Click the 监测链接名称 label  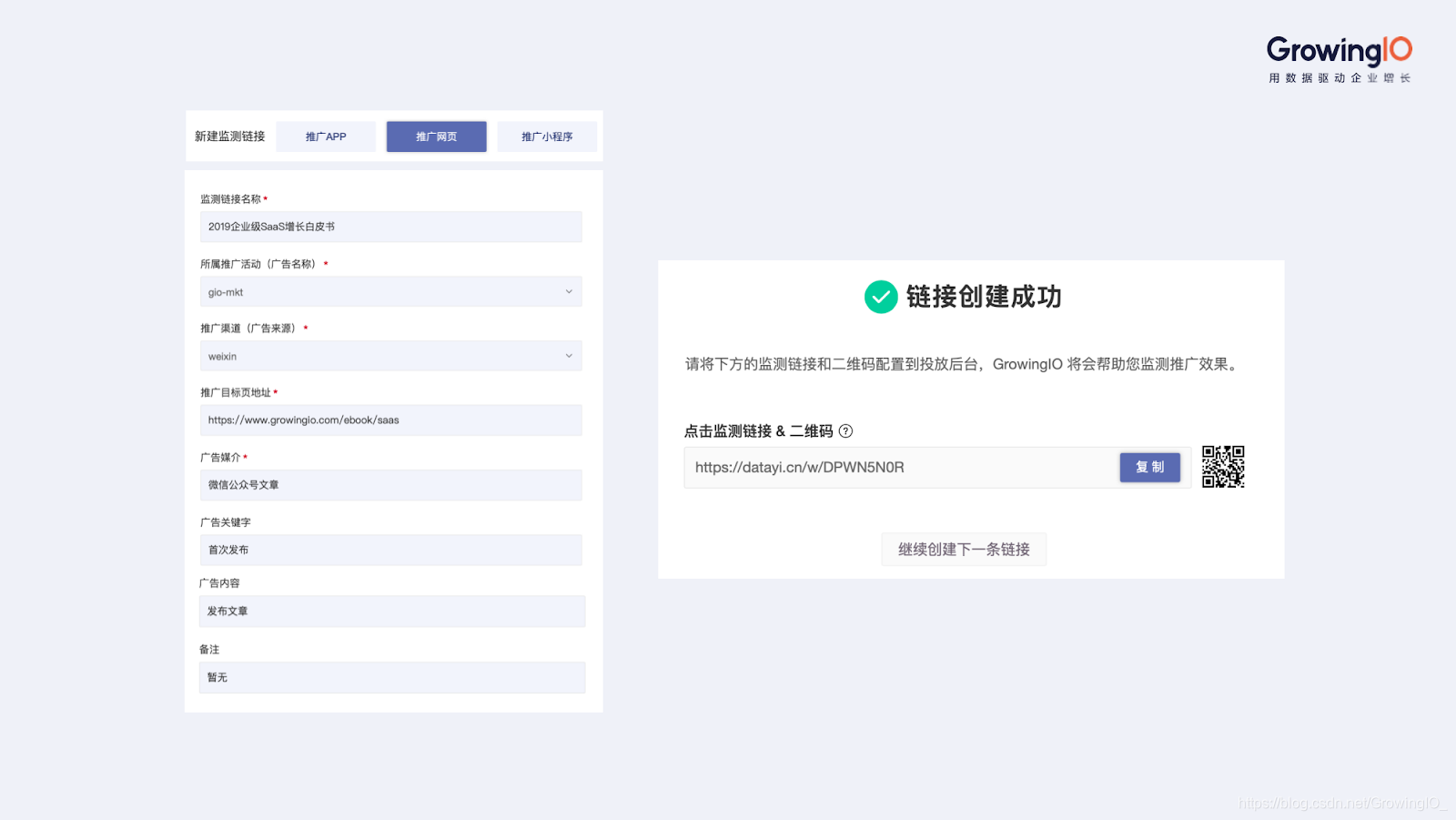click(x=230, y=199)
